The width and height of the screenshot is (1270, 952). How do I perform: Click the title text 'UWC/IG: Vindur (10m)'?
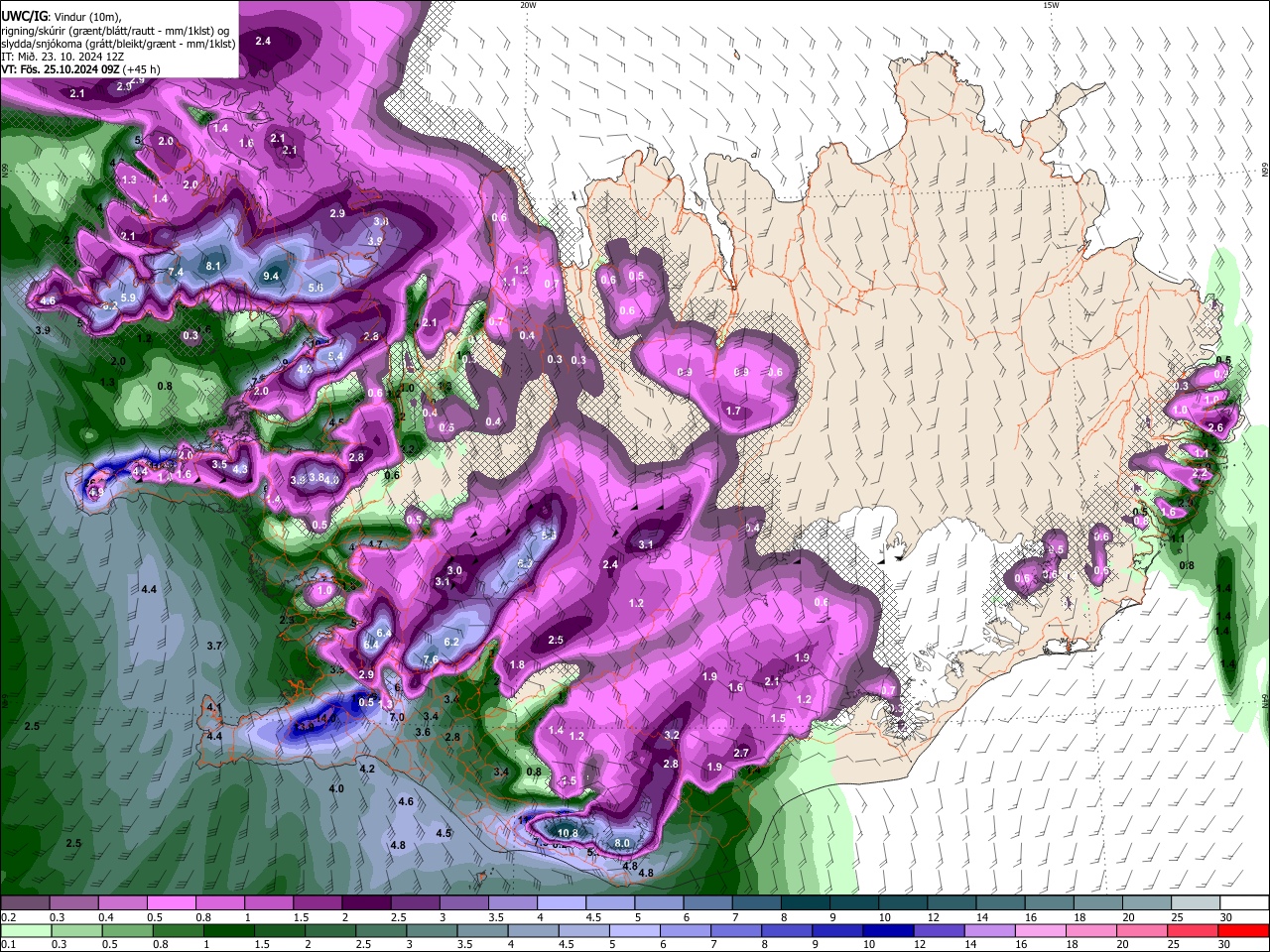point(62,17)
